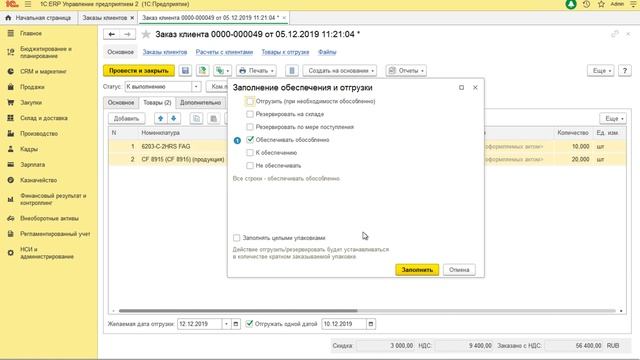Viewport: 640px width, 360px height.
Task: Toggle Отгружать одной датой checkbox
Action: pyautogui.click(x=249, y=324)
